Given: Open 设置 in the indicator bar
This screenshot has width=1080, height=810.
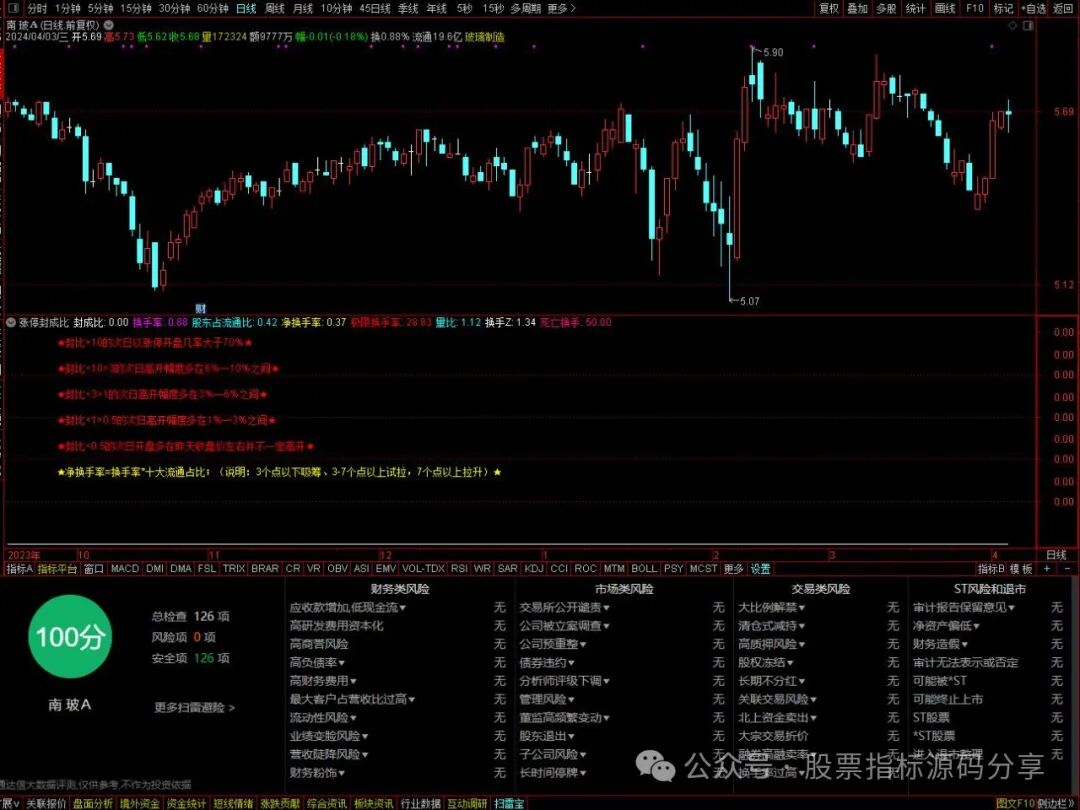Looking at the screenshot, I should [x=760, y=569].
